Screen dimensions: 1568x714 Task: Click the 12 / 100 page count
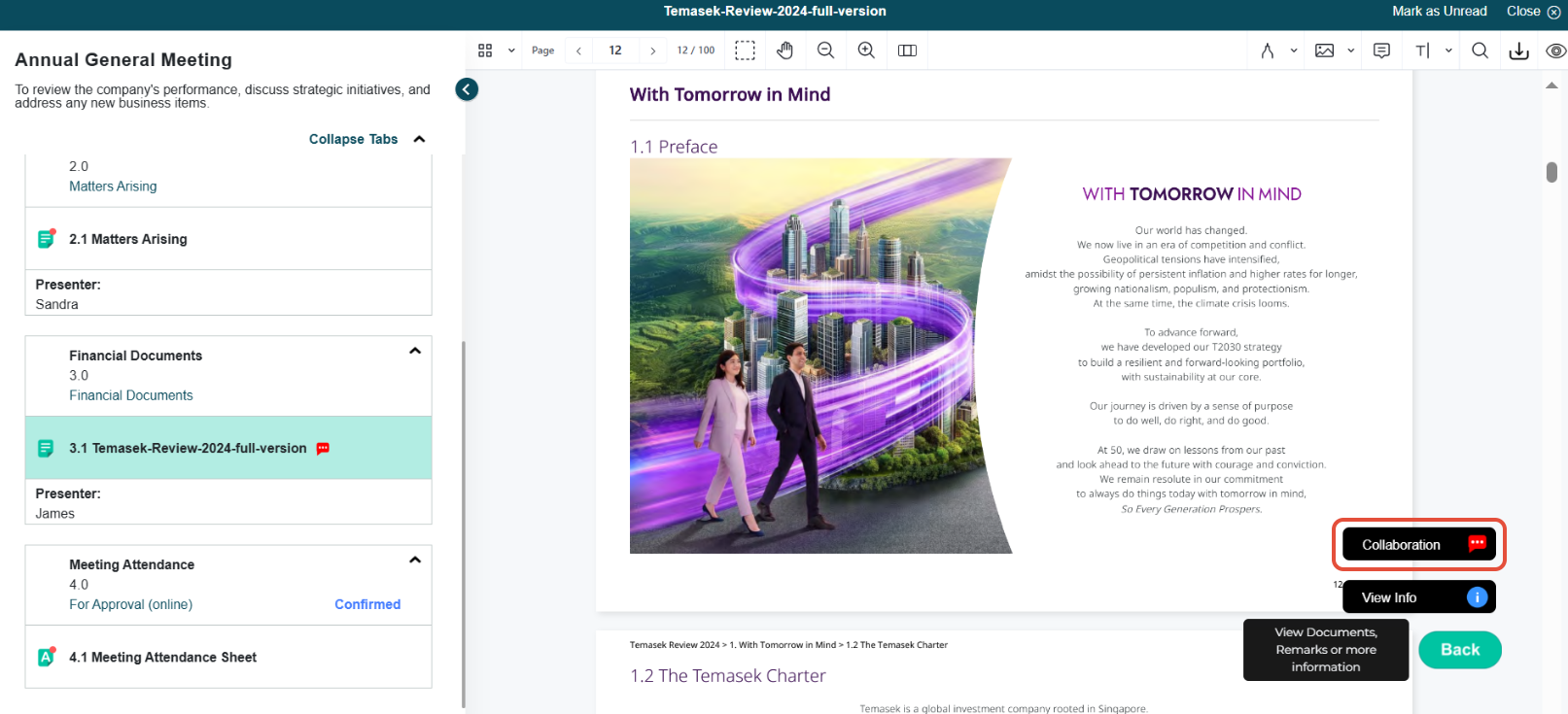[x=696, y=51]
